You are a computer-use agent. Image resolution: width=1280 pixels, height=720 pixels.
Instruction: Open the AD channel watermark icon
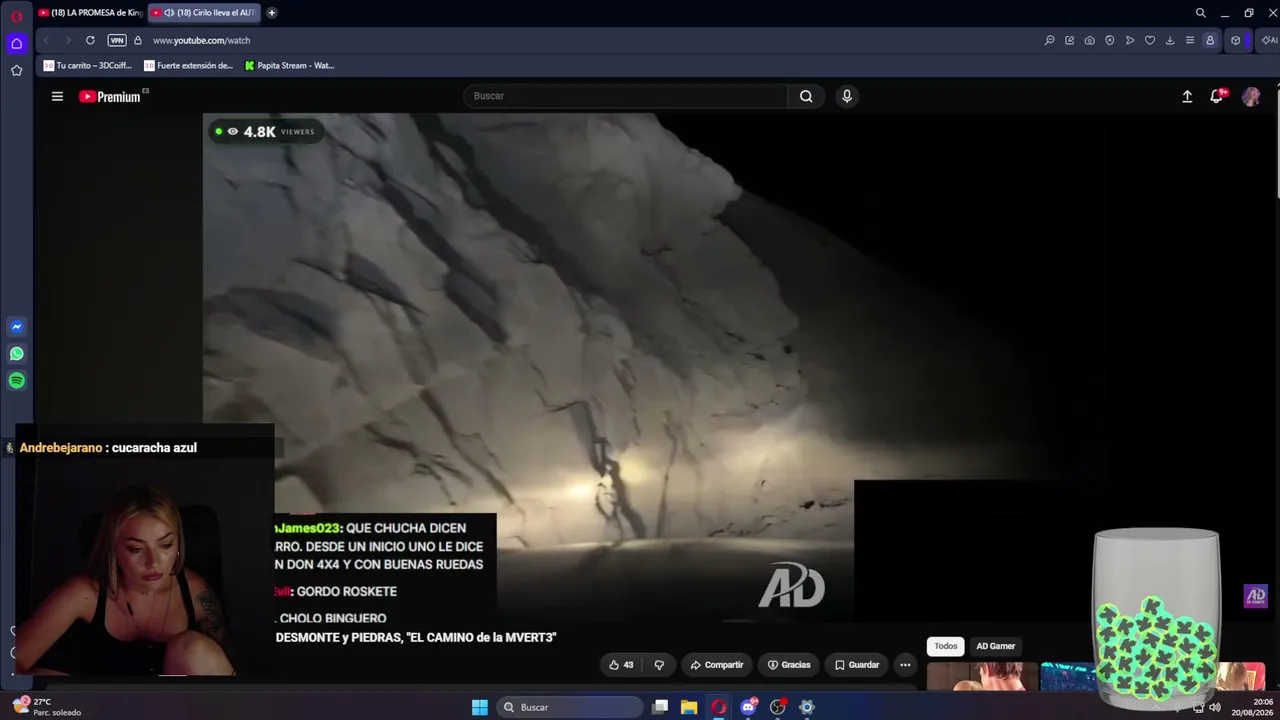[x=1255, y=596]
